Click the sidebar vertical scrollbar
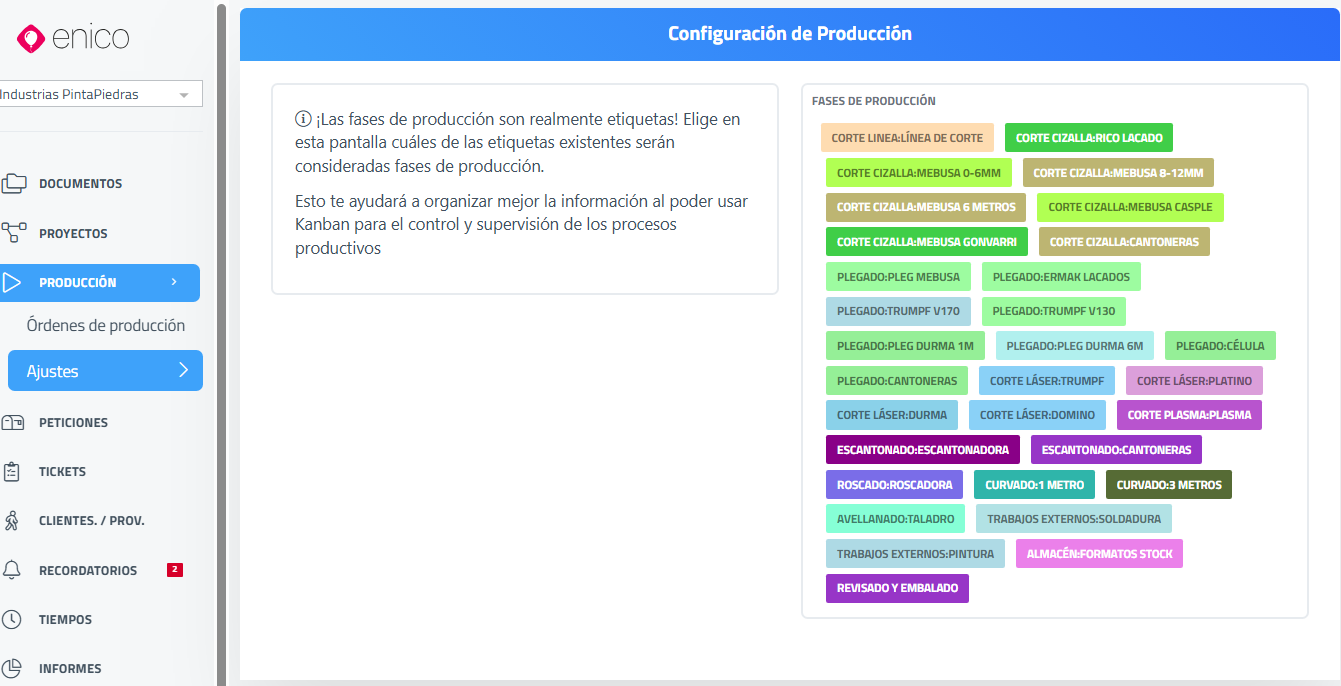Screen dimensions: 1341x686 pos(221,340)
